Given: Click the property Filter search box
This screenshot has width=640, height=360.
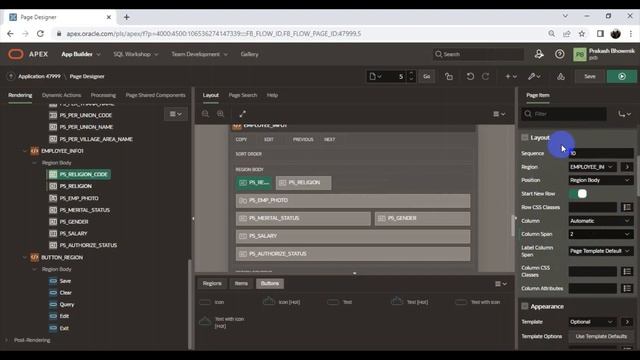Looking at the screenshot, I should pyautogui.click(x=564, y=114).
